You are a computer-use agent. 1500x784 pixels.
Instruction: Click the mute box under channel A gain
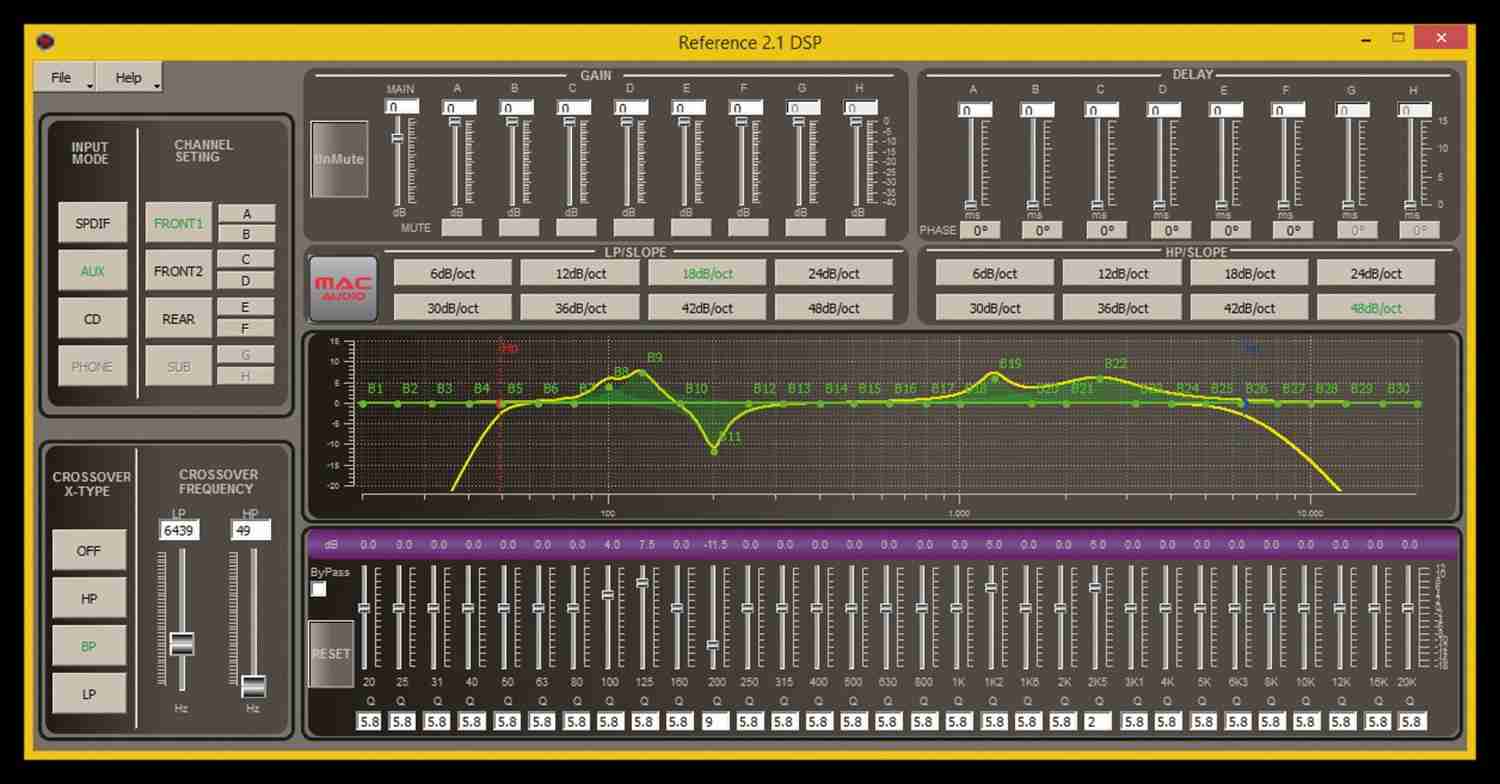461,228
